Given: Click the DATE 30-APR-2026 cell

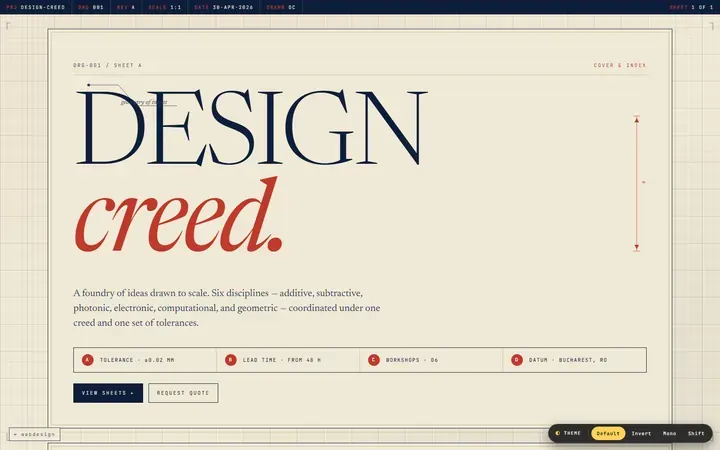Looking at the screenshot, I should click(x=224, y=7).
